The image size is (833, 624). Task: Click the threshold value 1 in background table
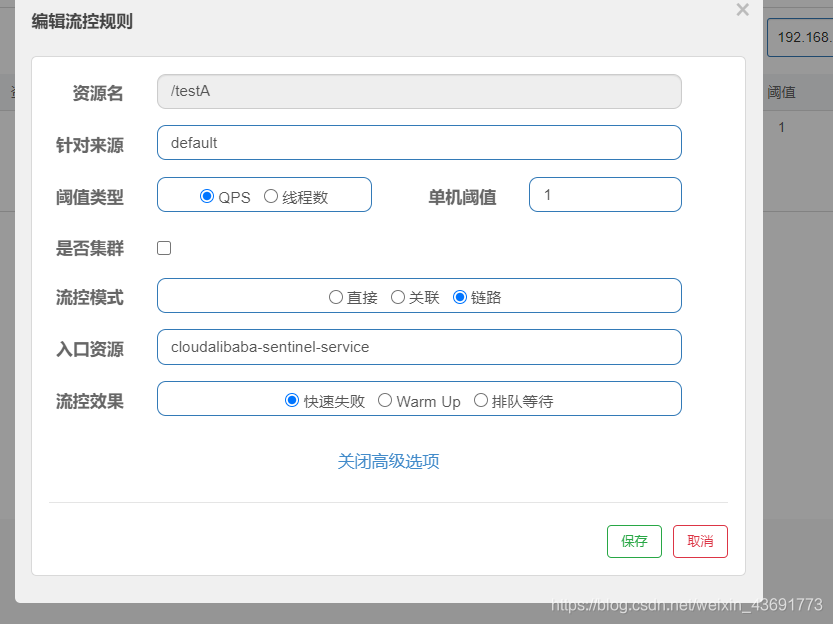tap(781, 127)
